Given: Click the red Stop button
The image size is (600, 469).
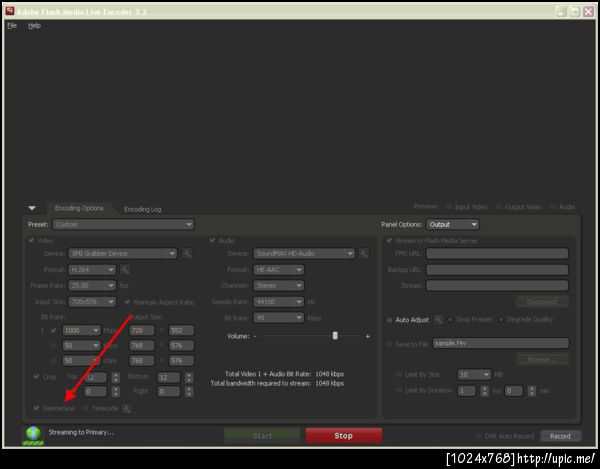Looking at the screenshot, I should pyautogui.click(x=344, y=436).
